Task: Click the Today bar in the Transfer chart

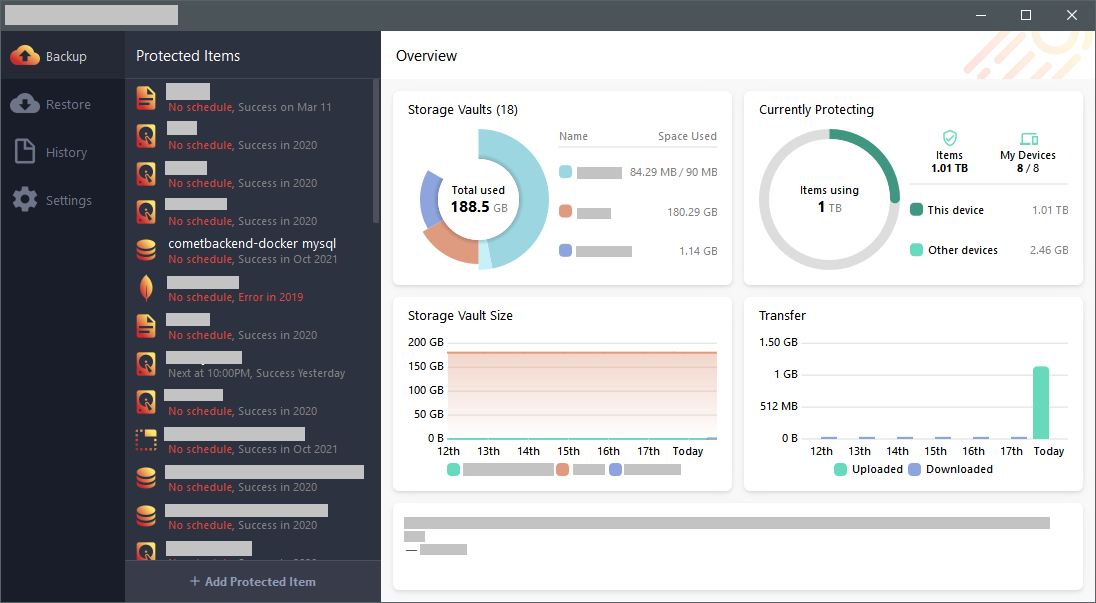Action: click(1041, 402)
